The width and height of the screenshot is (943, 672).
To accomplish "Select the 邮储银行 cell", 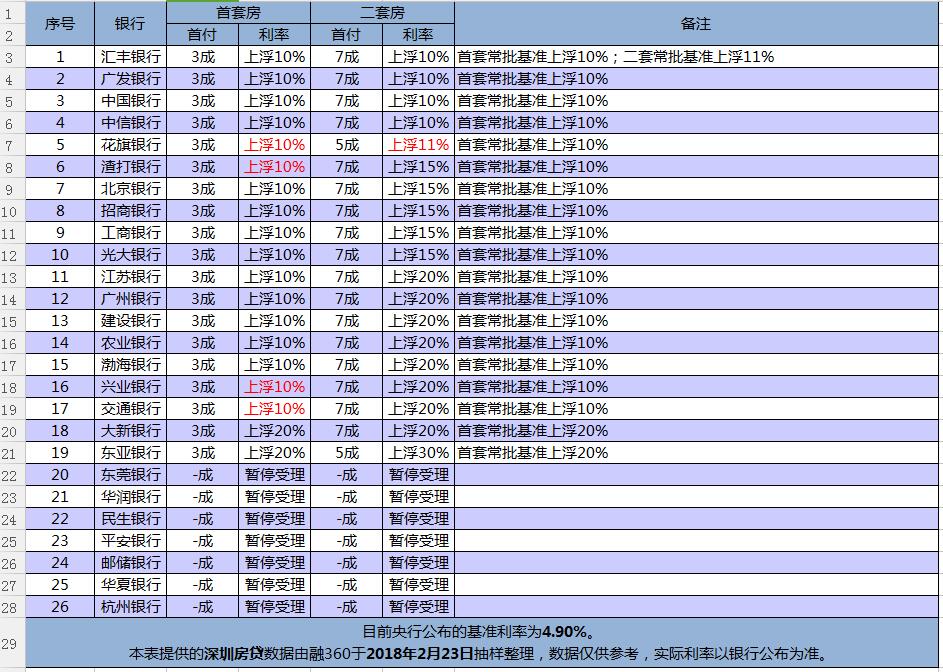I will point(130,563).
